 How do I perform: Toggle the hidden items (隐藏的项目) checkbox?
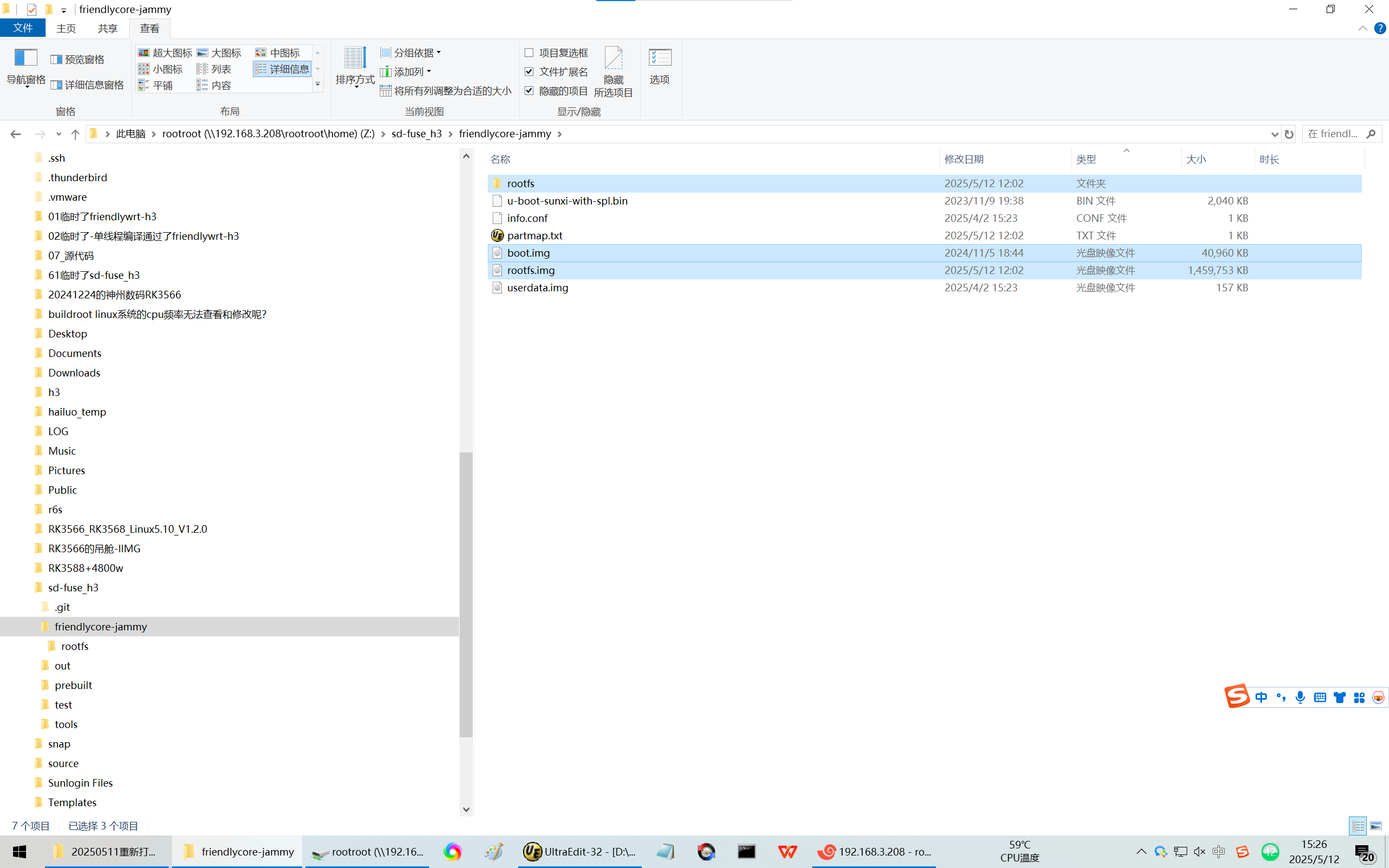(x=529, y=91)
